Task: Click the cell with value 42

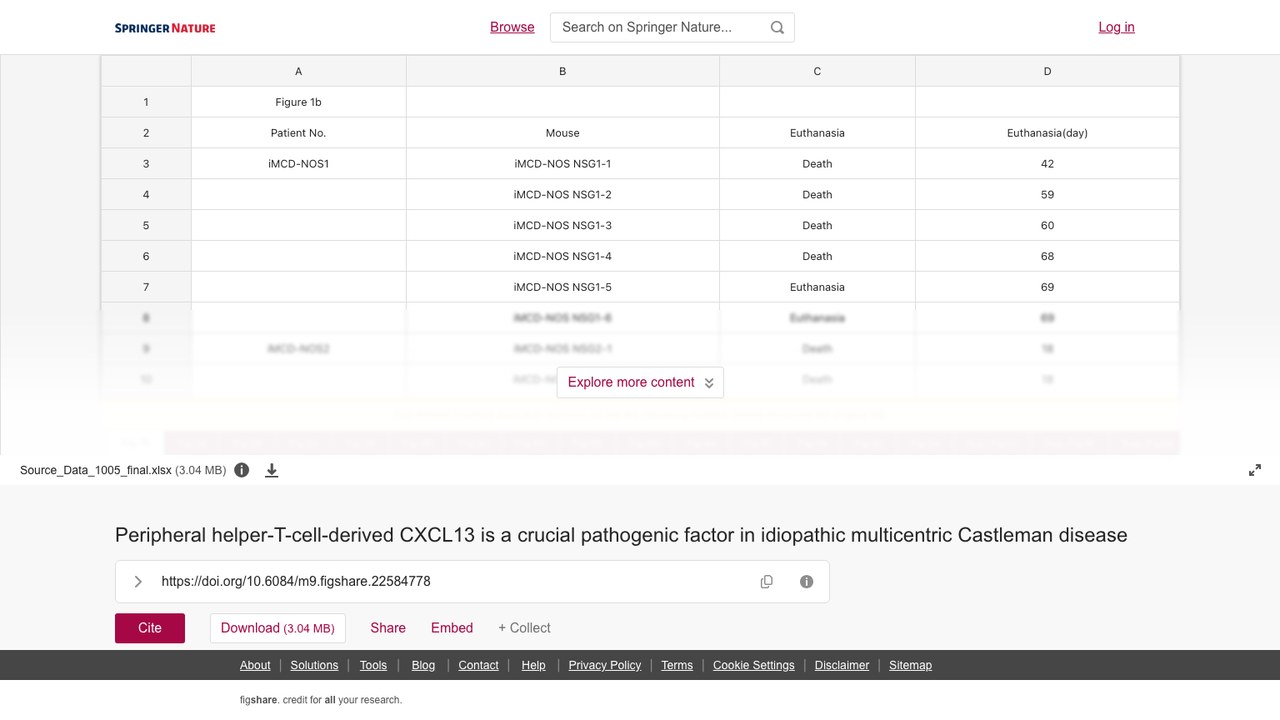Action: [x=1047, y=164]
